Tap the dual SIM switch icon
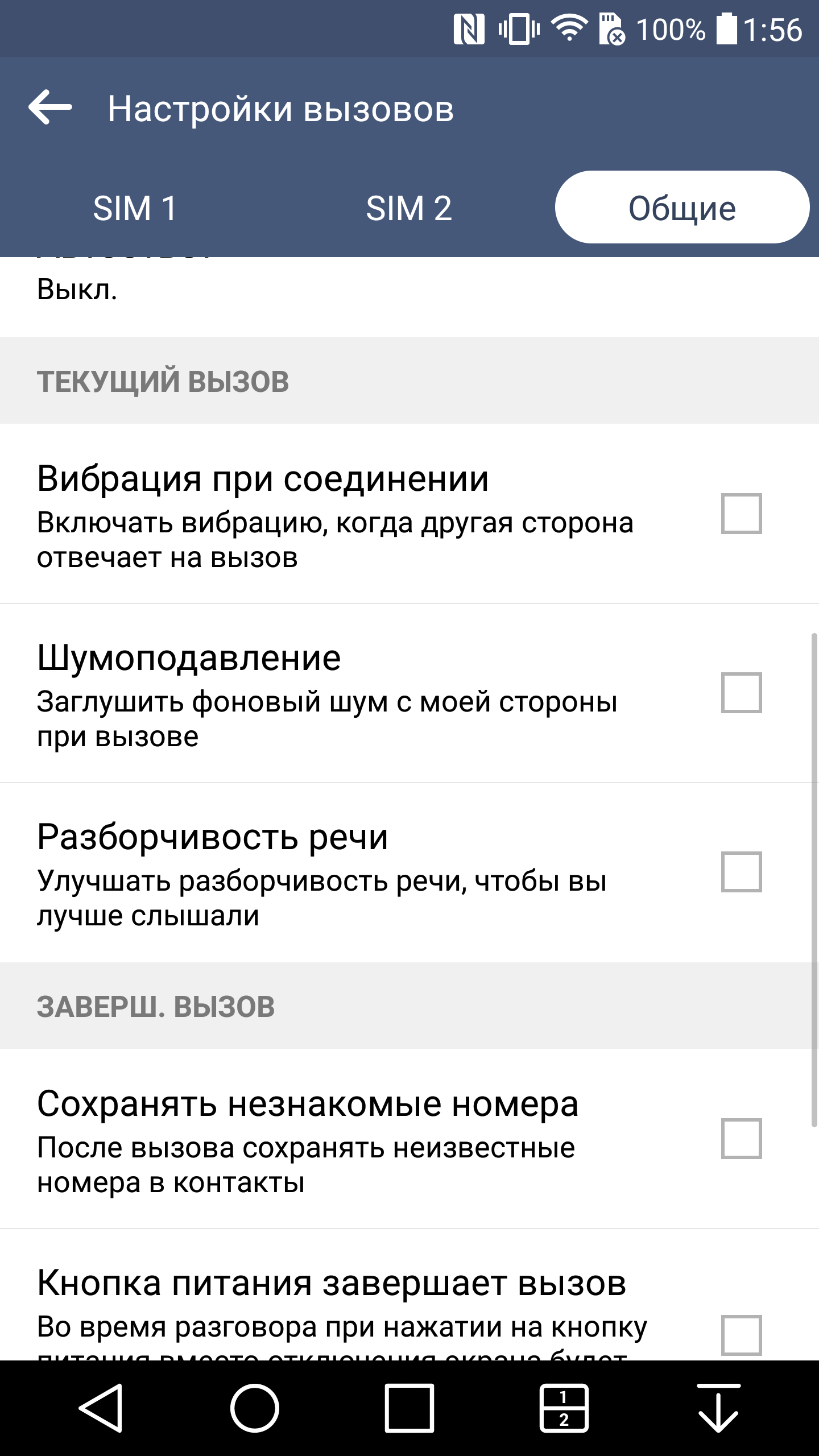The width and height of the screenshot is (819, 1456). point(564,1408)
